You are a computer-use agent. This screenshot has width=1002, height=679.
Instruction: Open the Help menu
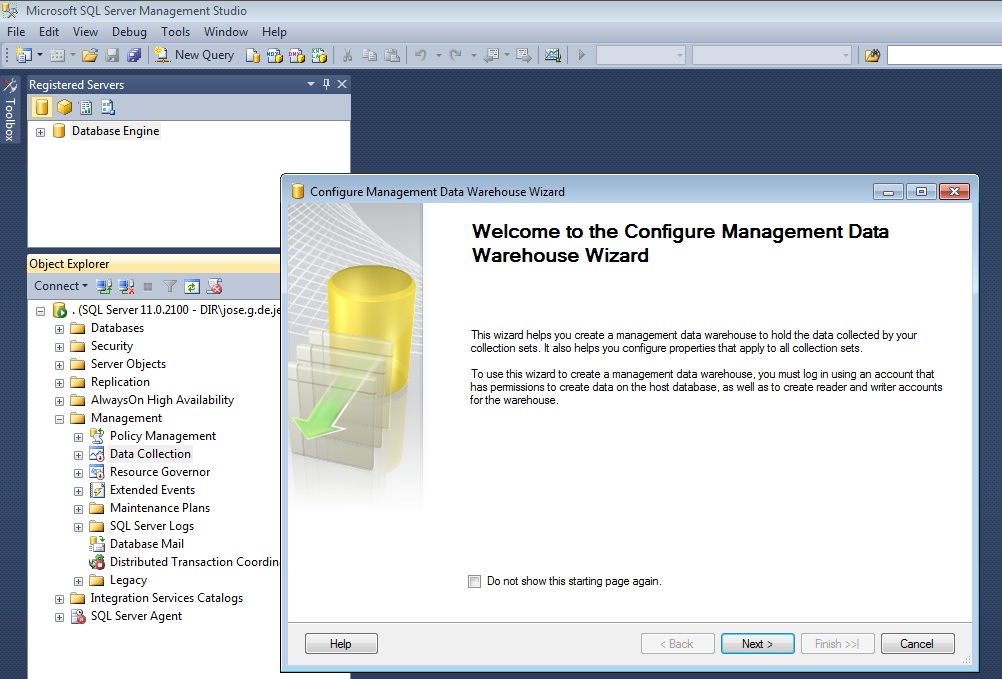coord(274,32)
